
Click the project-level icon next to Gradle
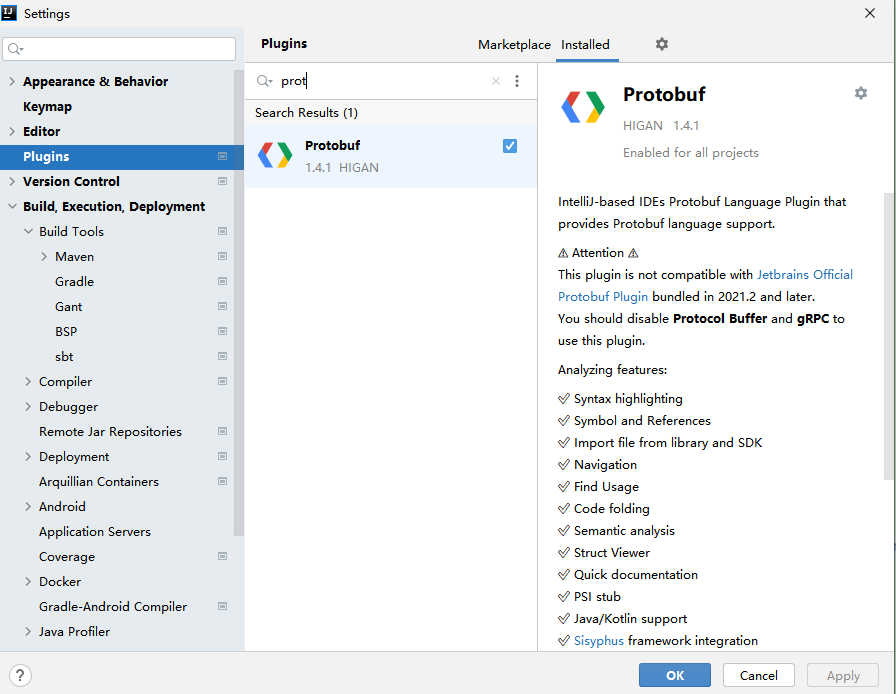[222, 281]
